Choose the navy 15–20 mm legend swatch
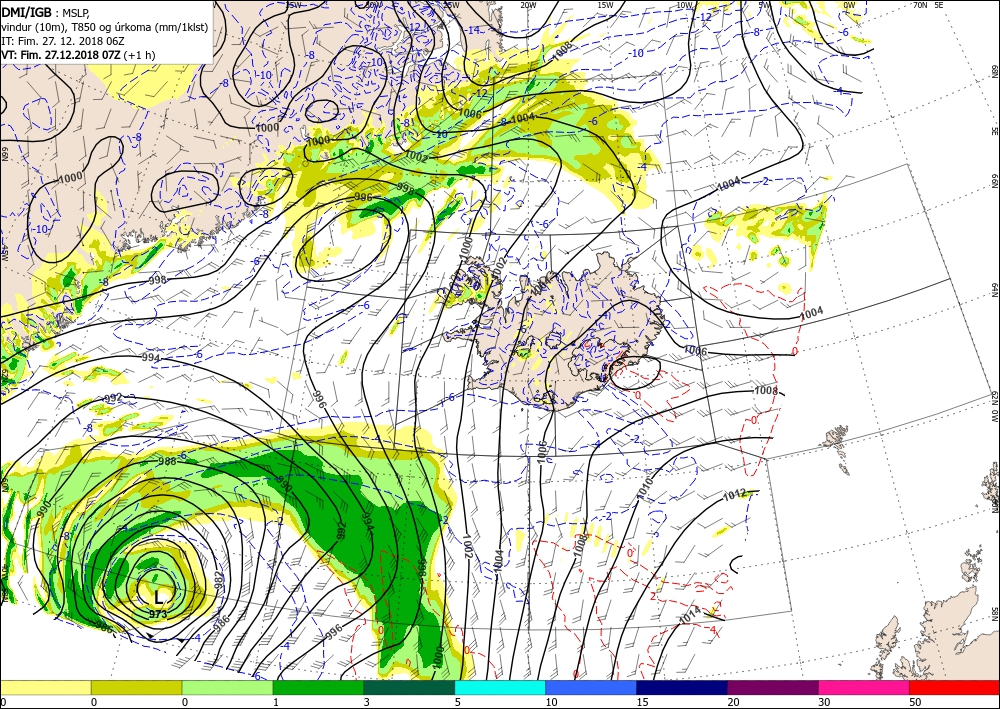This screenshot has height=709, width=1000. point(682,687)
